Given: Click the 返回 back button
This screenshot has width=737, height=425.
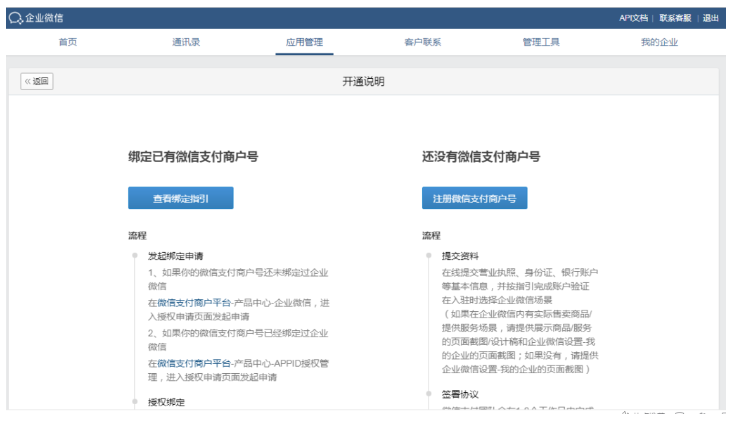Looking at the screenshot, I should 37,81.
